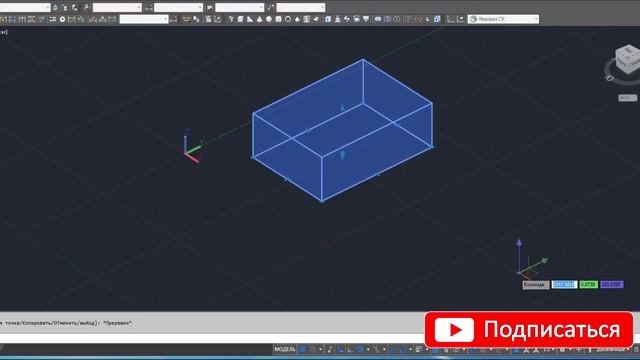This screenshot has width=640, height=360.
Task: Click the Команда dynamic prompt label
Action: click(x=535, y=284)
